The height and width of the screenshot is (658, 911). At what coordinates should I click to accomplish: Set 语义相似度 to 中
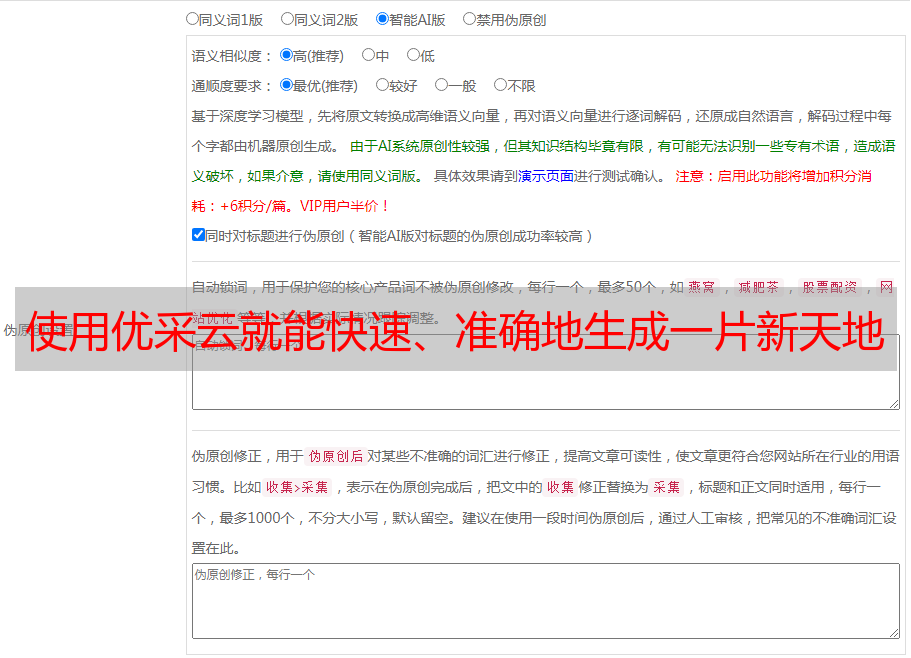point(368,55)
